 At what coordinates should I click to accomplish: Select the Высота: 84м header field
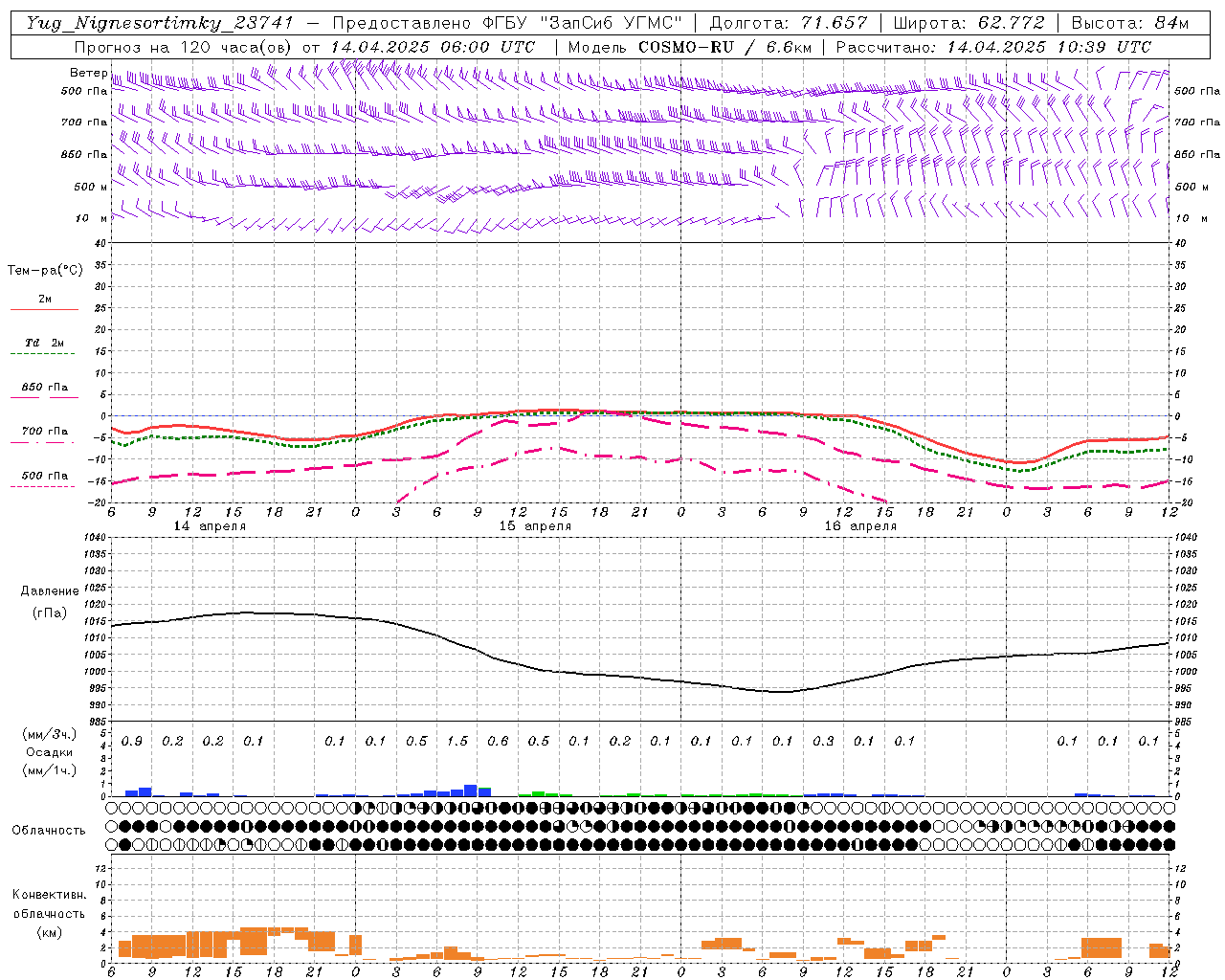[x=1129, y=23]
